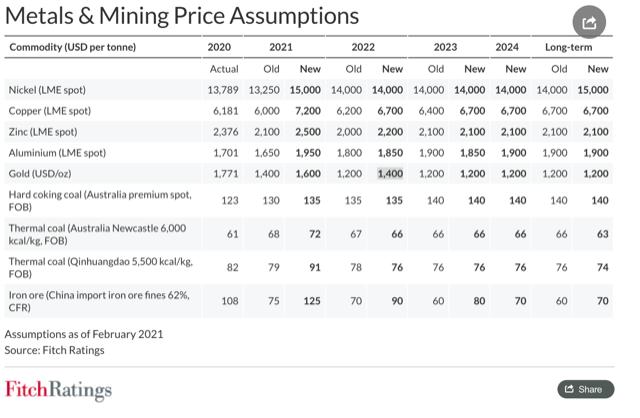The image size is (640, 418).
Task: Select the 2021 column header
Action: tap(281, 47)
